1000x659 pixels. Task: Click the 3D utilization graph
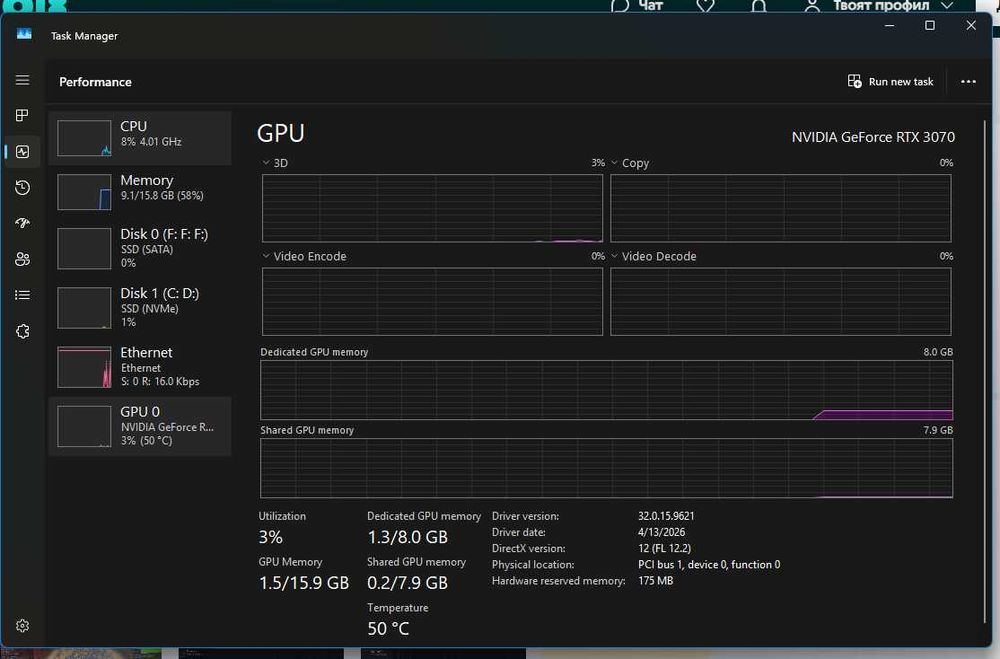coord(432,208)
